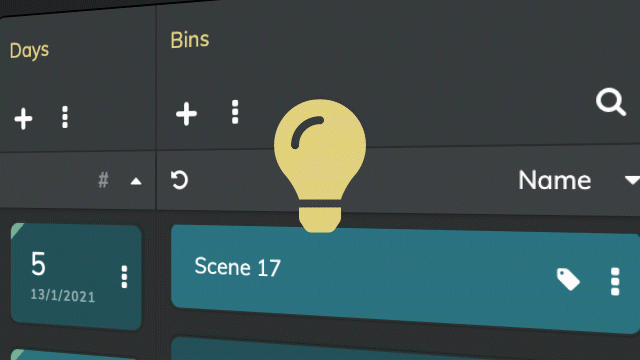Click the yellow lightbulb tip icon
Image resolution: width=640 pixels, height=360 pixels.
320,166
